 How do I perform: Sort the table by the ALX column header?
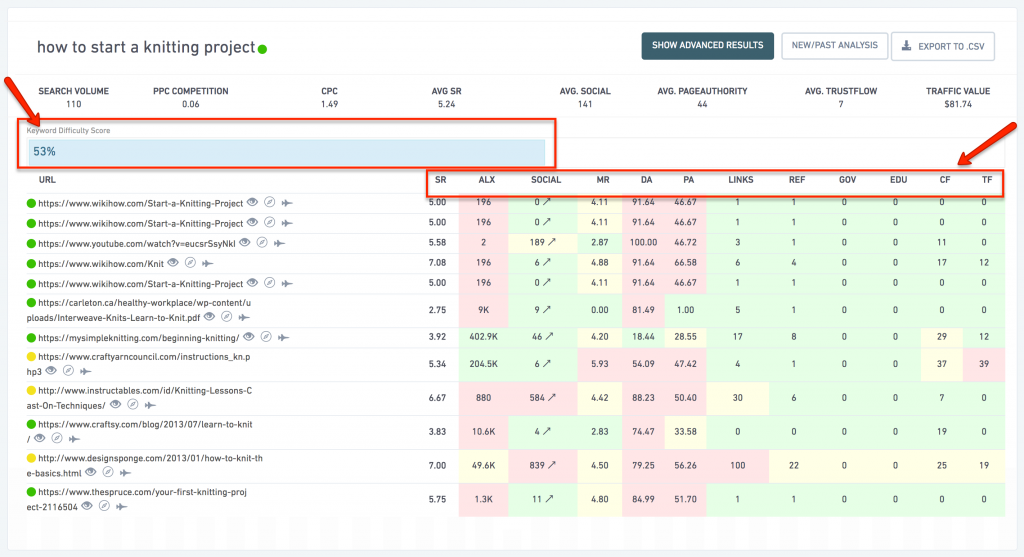(x=487, y=180)
